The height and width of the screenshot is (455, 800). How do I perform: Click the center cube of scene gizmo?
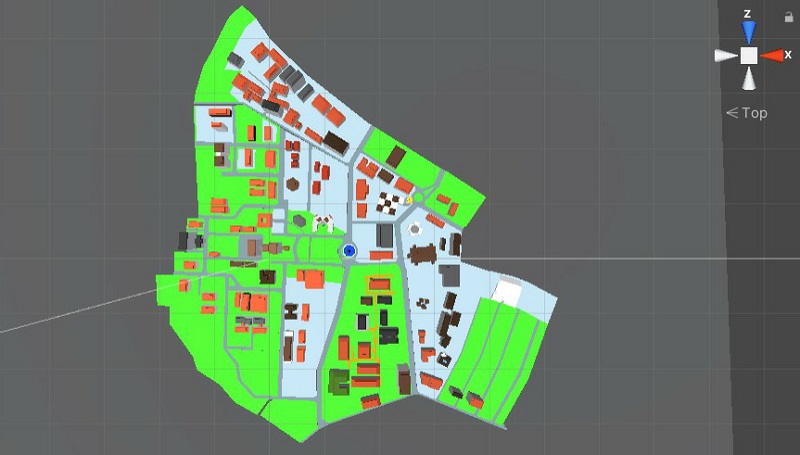pos(749,56)
